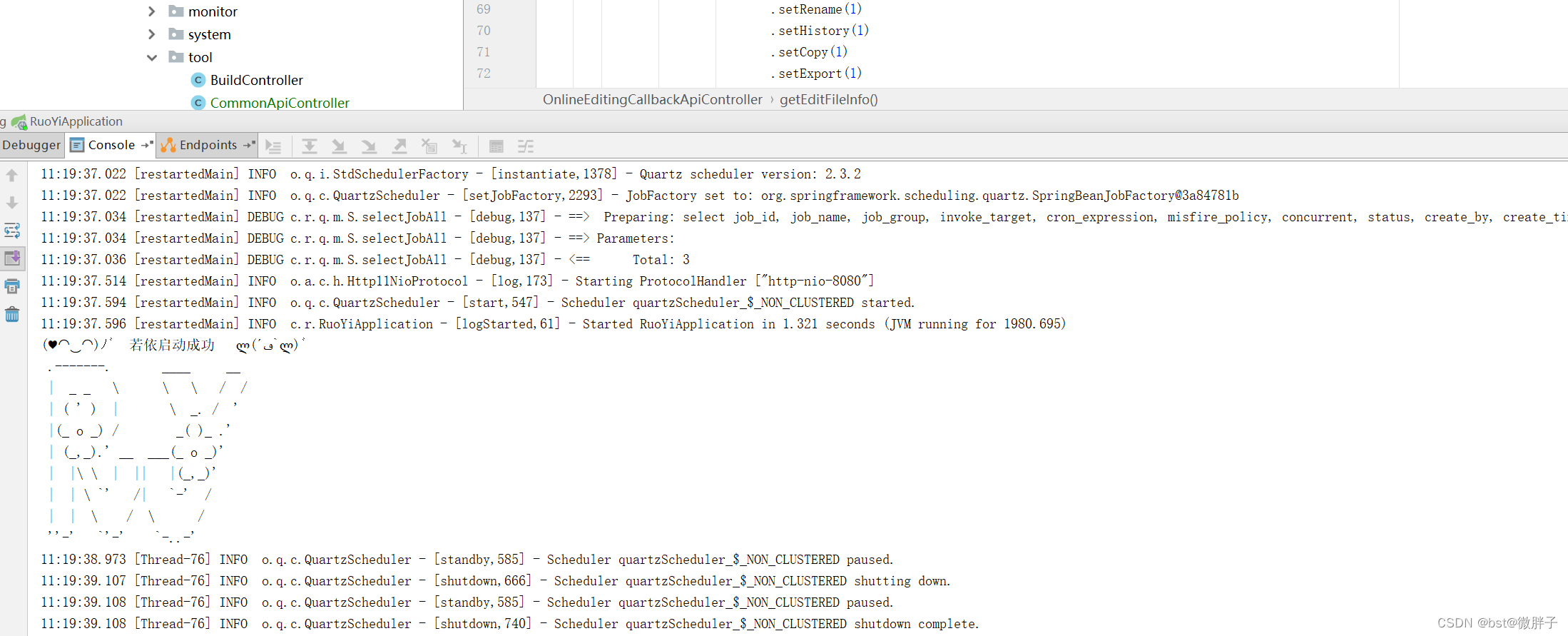1568x636 pixels.
Task: Click the system folder icon
Action: click(x=176, y=34)
